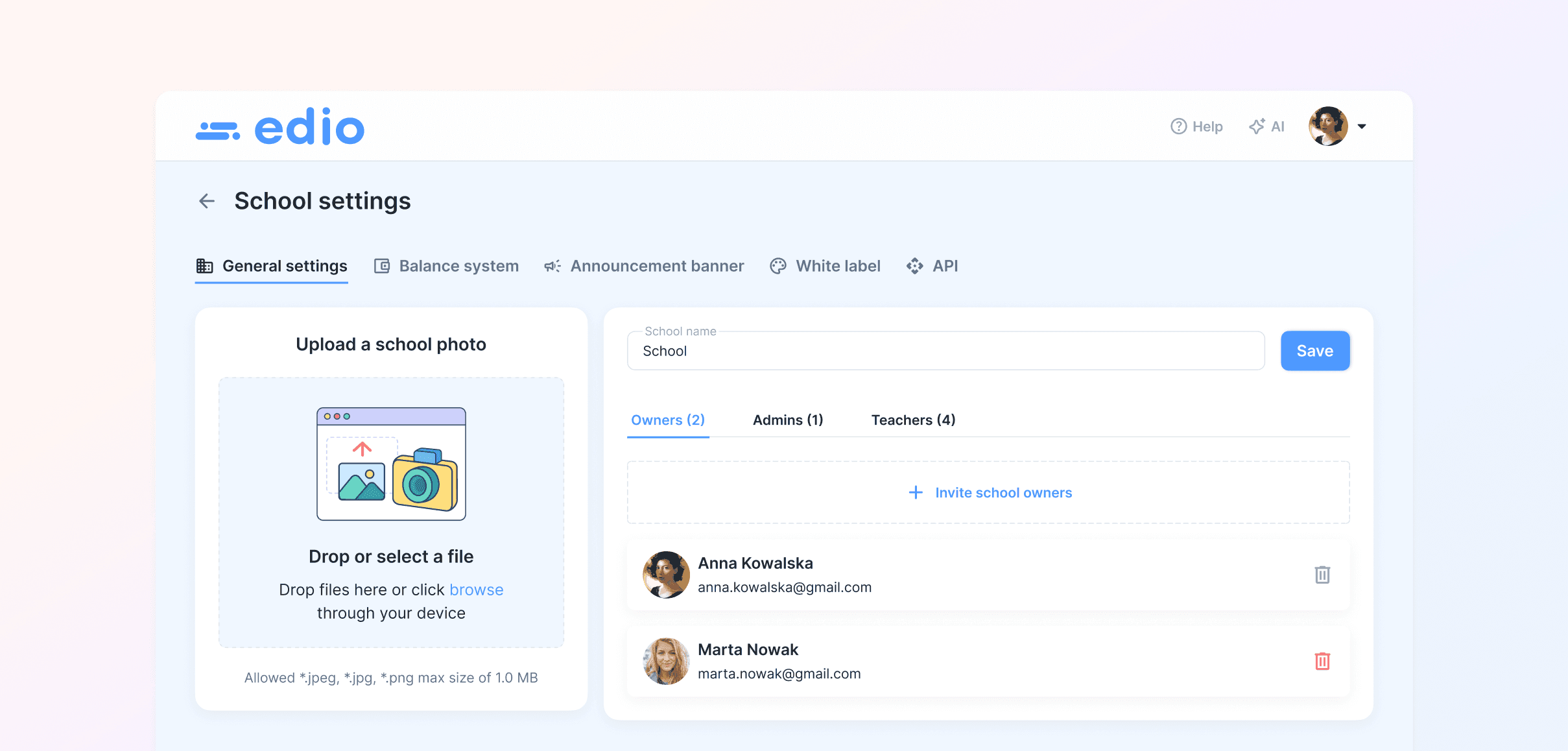
Task: Click the browse link to upload a photo
Action: [x=476, y=589]
